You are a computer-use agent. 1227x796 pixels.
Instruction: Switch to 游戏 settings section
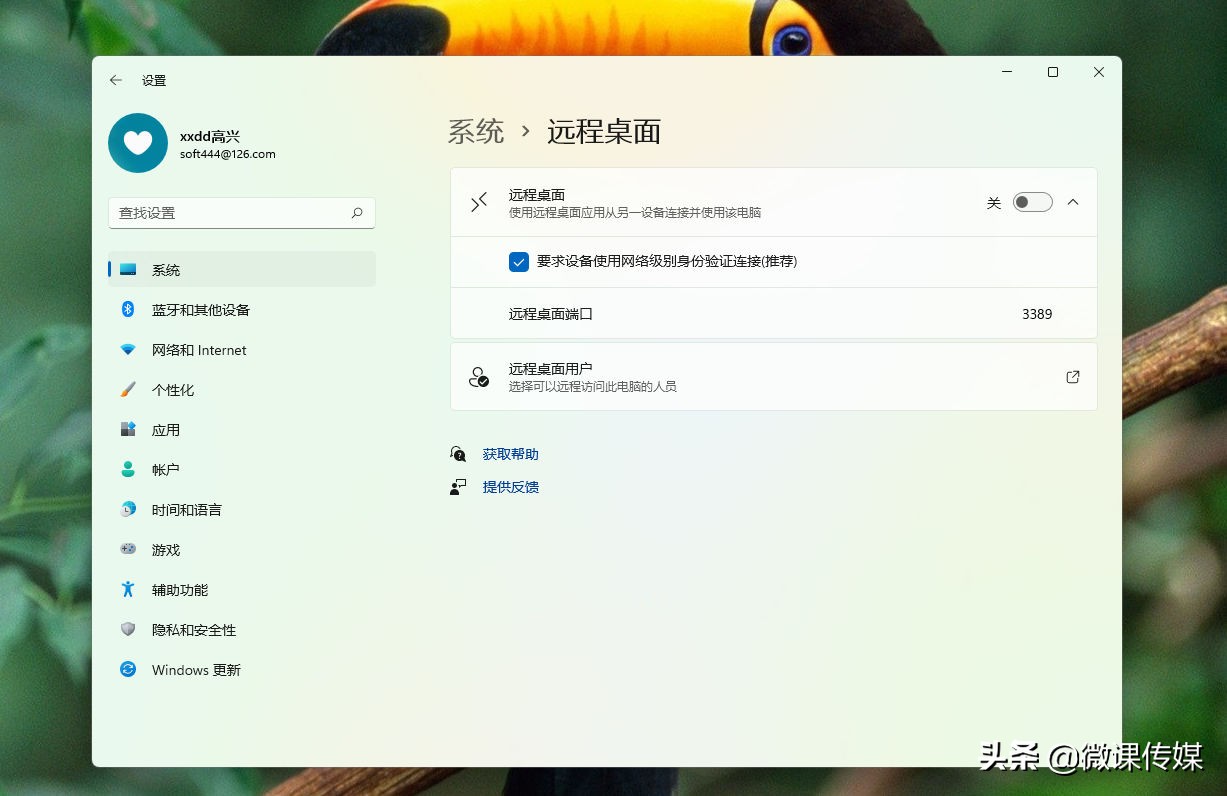tap(127, 549)
